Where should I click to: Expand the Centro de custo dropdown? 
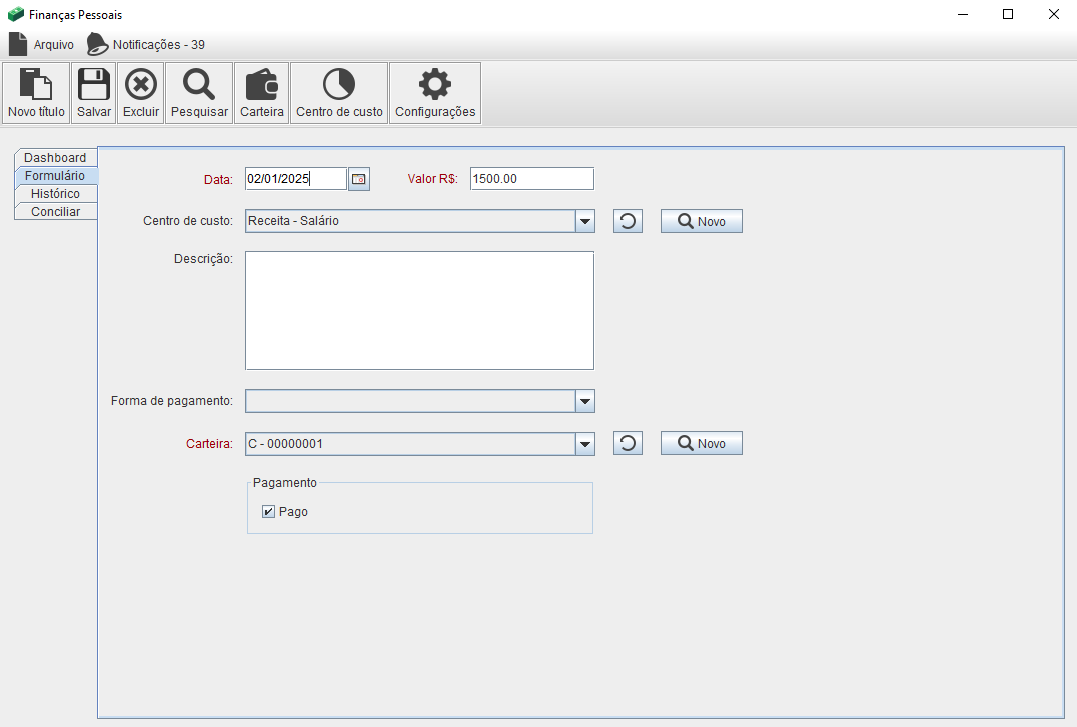[x=585, y=221]
